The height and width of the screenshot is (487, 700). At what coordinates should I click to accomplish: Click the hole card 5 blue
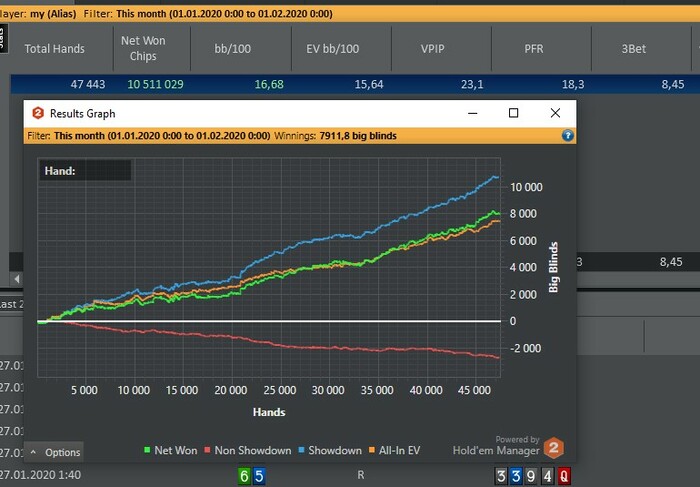pos(259,476)
